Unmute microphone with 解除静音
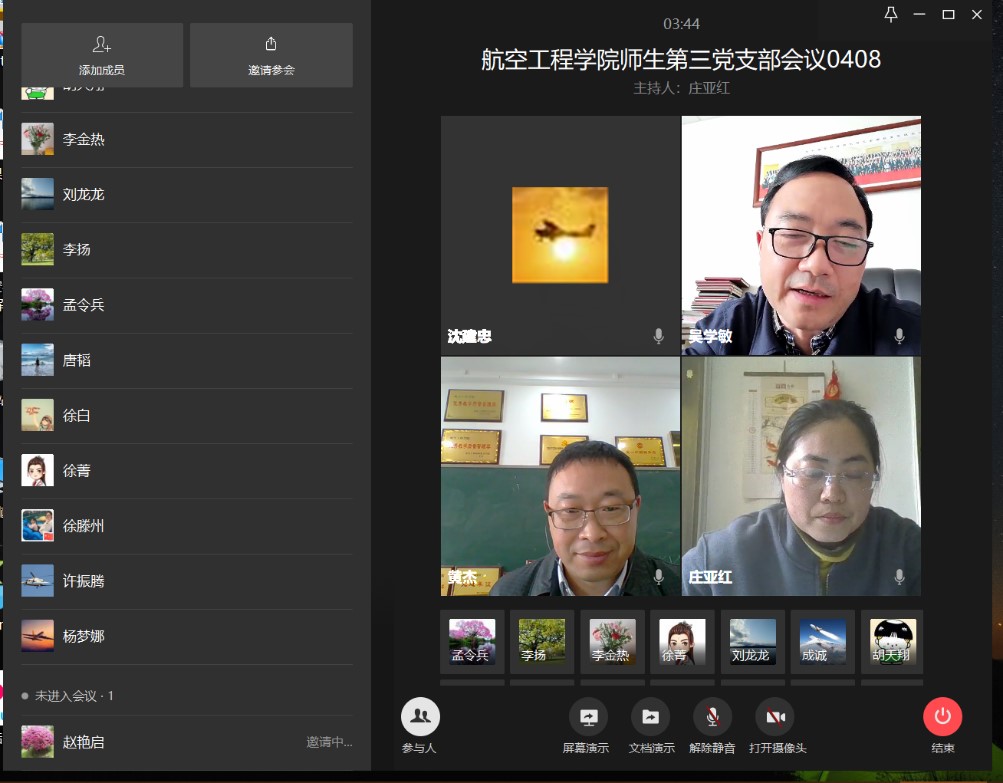 point(712,717)
